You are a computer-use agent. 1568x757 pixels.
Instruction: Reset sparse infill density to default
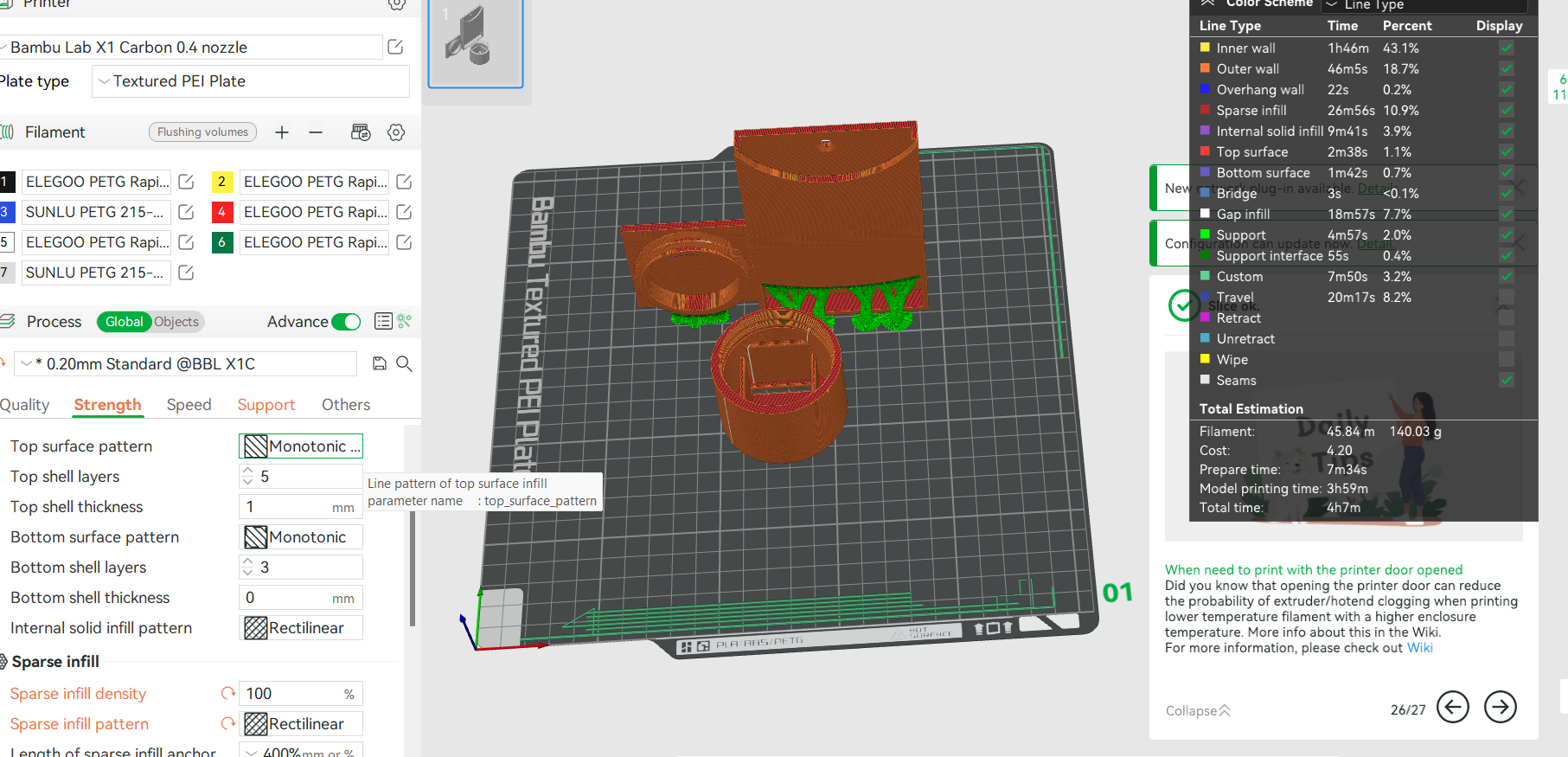(228, 694)
